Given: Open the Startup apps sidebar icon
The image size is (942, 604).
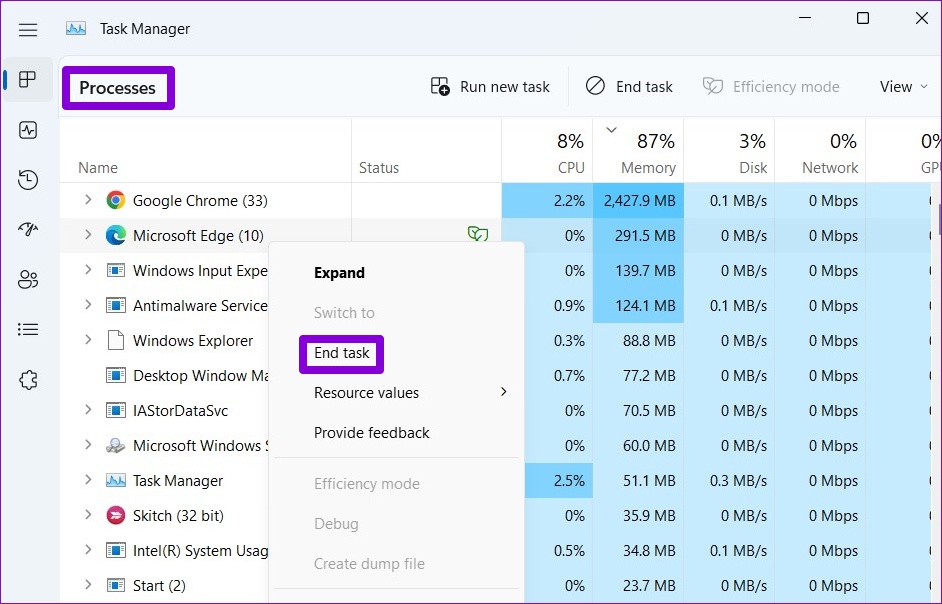Looking at the screenshot, I should (28, 230).
